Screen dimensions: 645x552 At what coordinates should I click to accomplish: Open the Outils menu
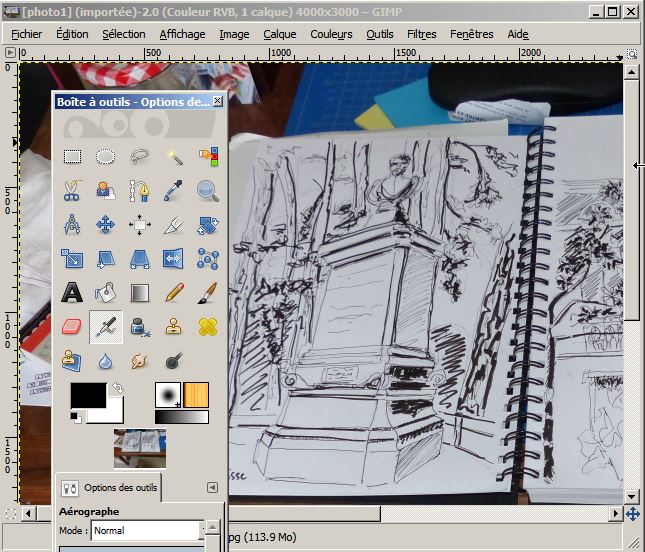380,34
